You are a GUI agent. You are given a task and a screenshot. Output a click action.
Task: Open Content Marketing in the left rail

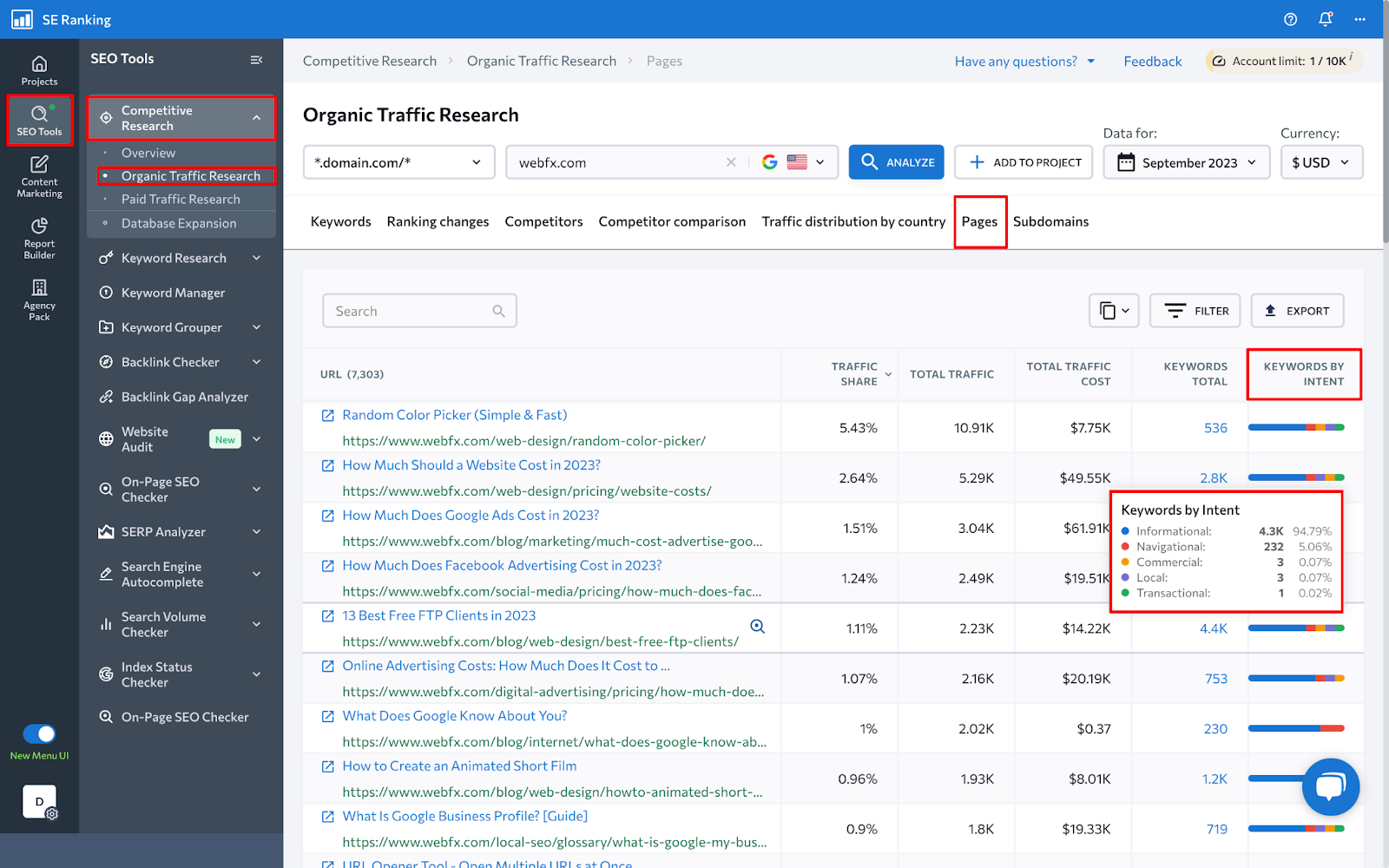tap(39, 177)
